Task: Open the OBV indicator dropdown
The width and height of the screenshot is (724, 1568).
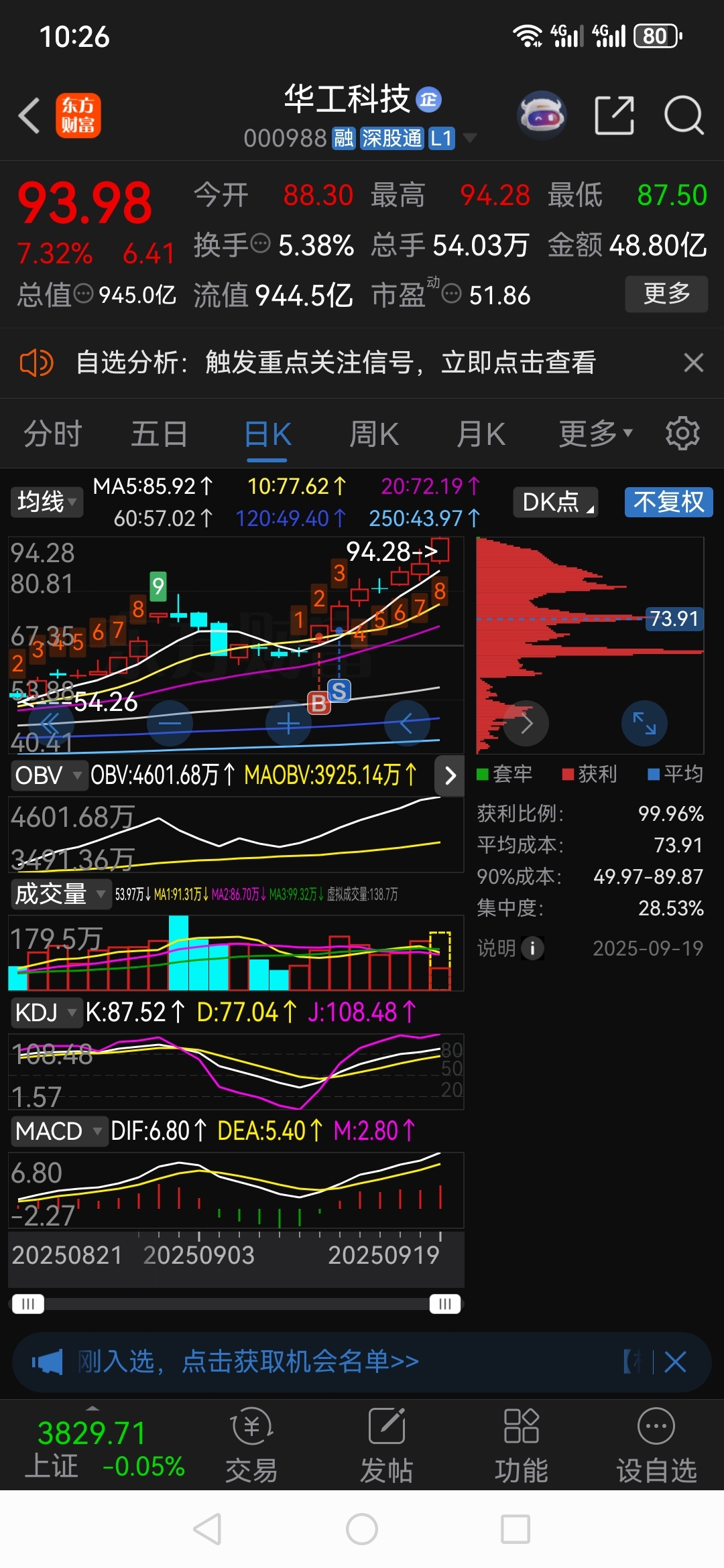Action: 48,775
